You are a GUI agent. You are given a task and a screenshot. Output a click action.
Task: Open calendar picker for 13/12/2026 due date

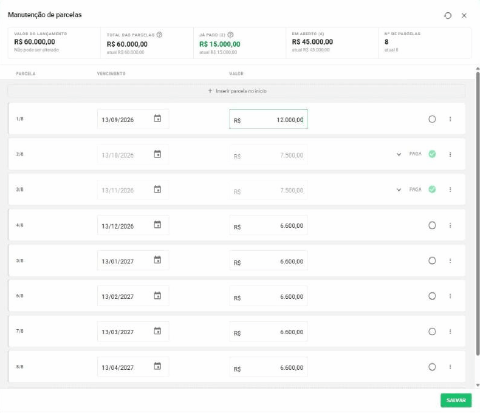[x=157, y=225]
